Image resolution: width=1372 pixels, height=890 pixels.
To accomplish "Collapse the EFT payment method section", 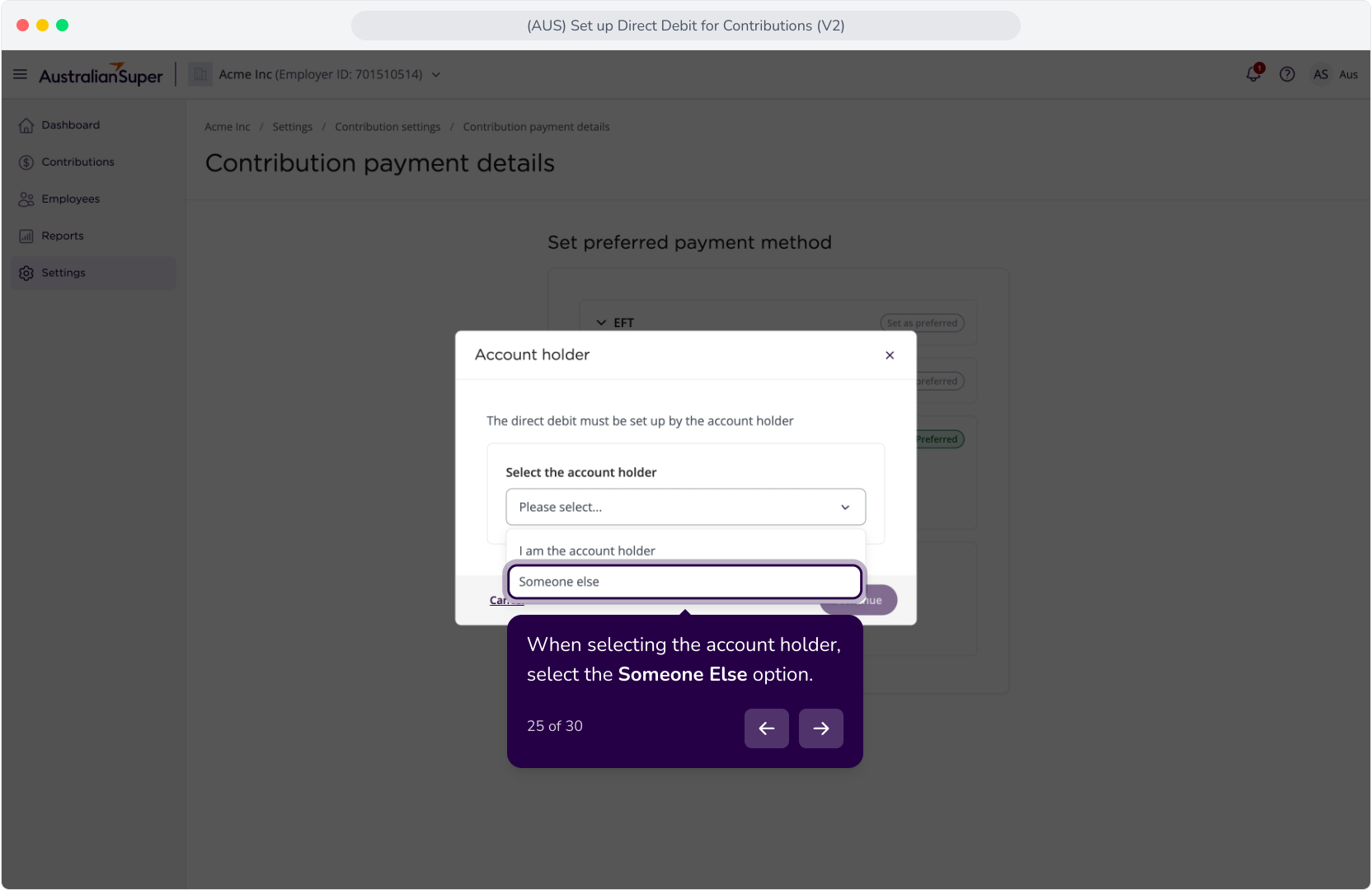I will [x=602, y=323].
